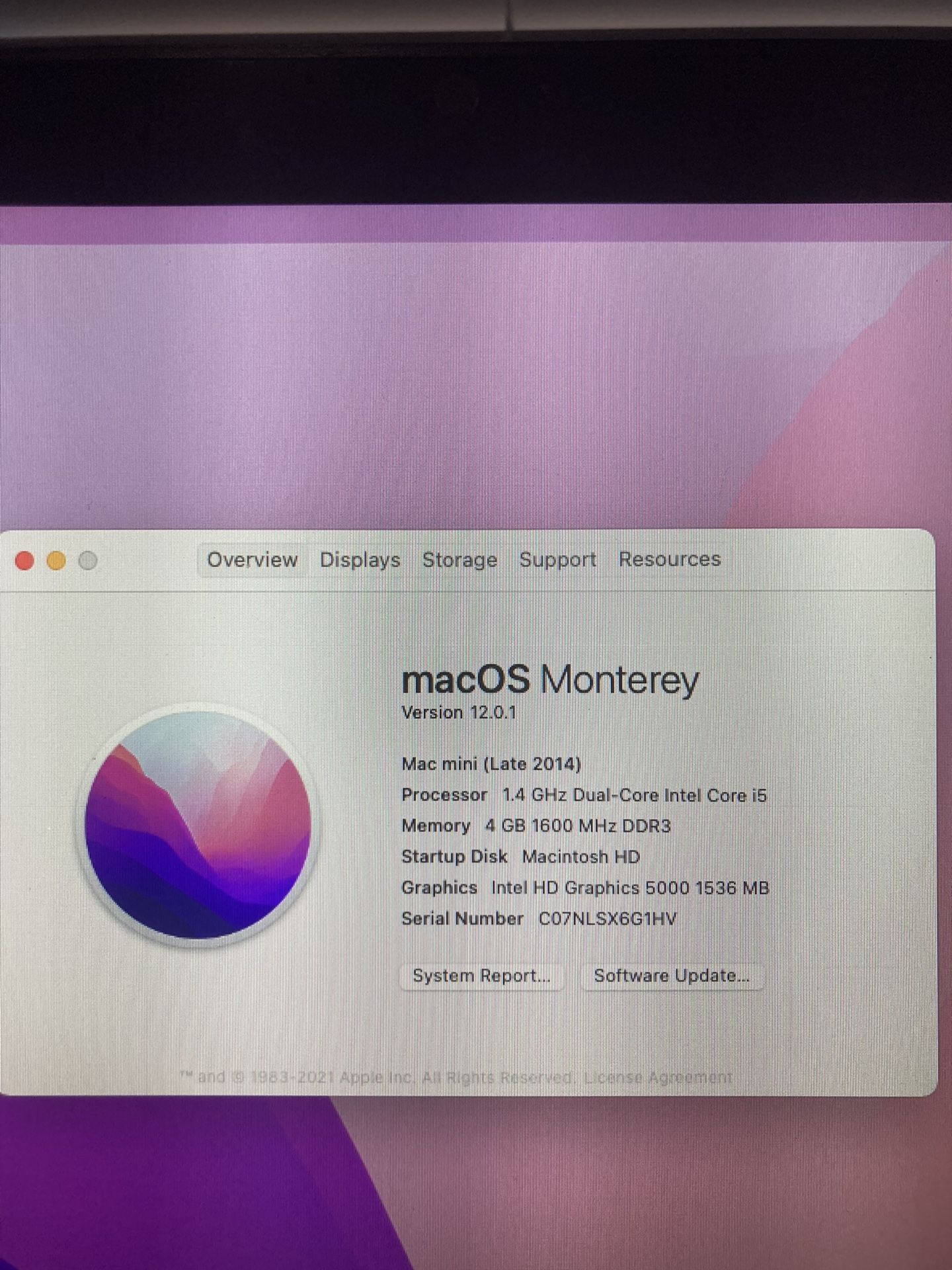Click Intel HD Graphics 5000 1536 MB
Viewport: 952px width, 1270px height.
(x=630, y=888)
